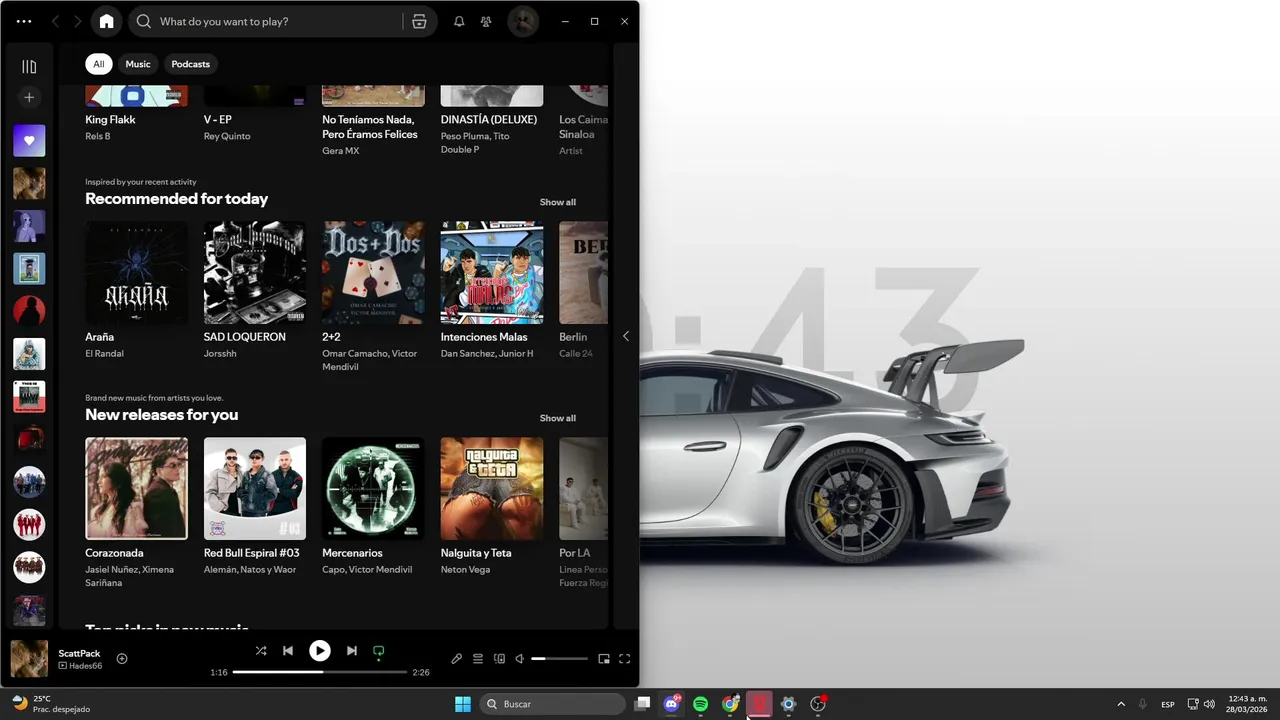Open notifications bell (What's New)
This screenshot has width=1280, height=720.
click(459, 21)
